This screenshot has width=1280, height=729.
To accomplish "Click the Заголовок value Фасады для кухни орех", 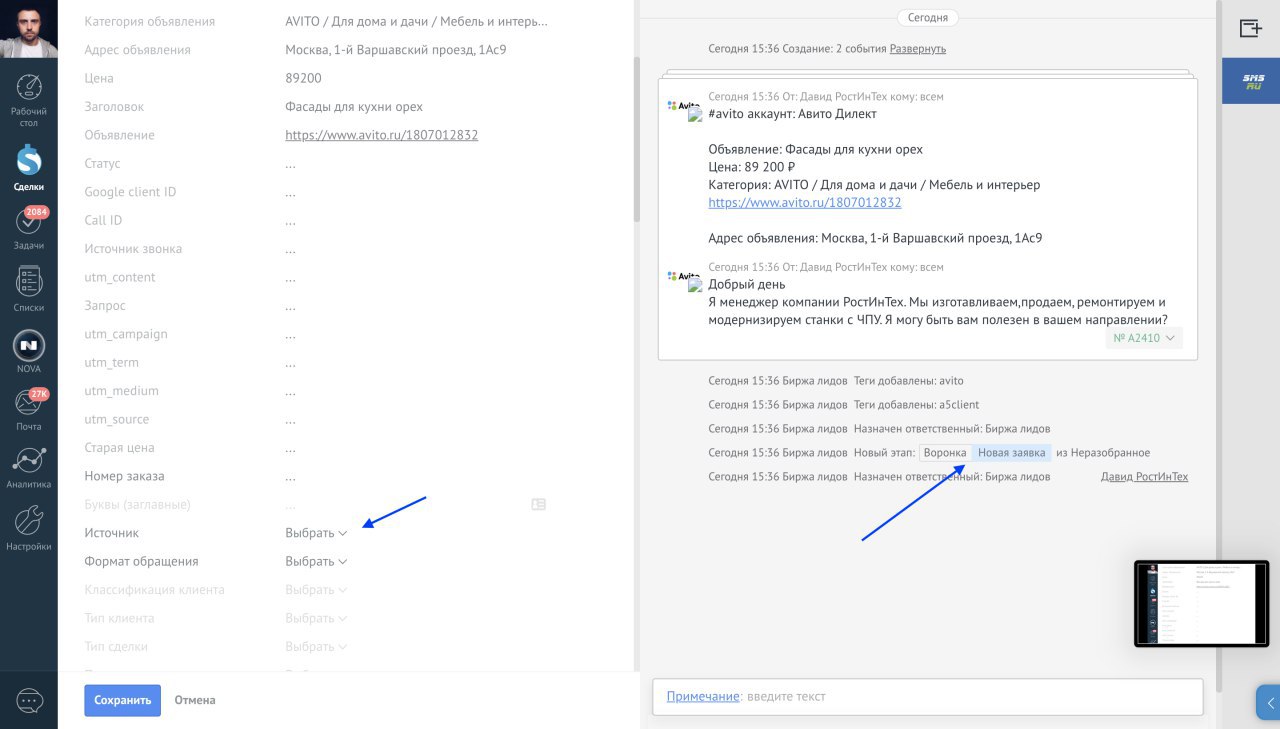I will [x=354, y=107].
